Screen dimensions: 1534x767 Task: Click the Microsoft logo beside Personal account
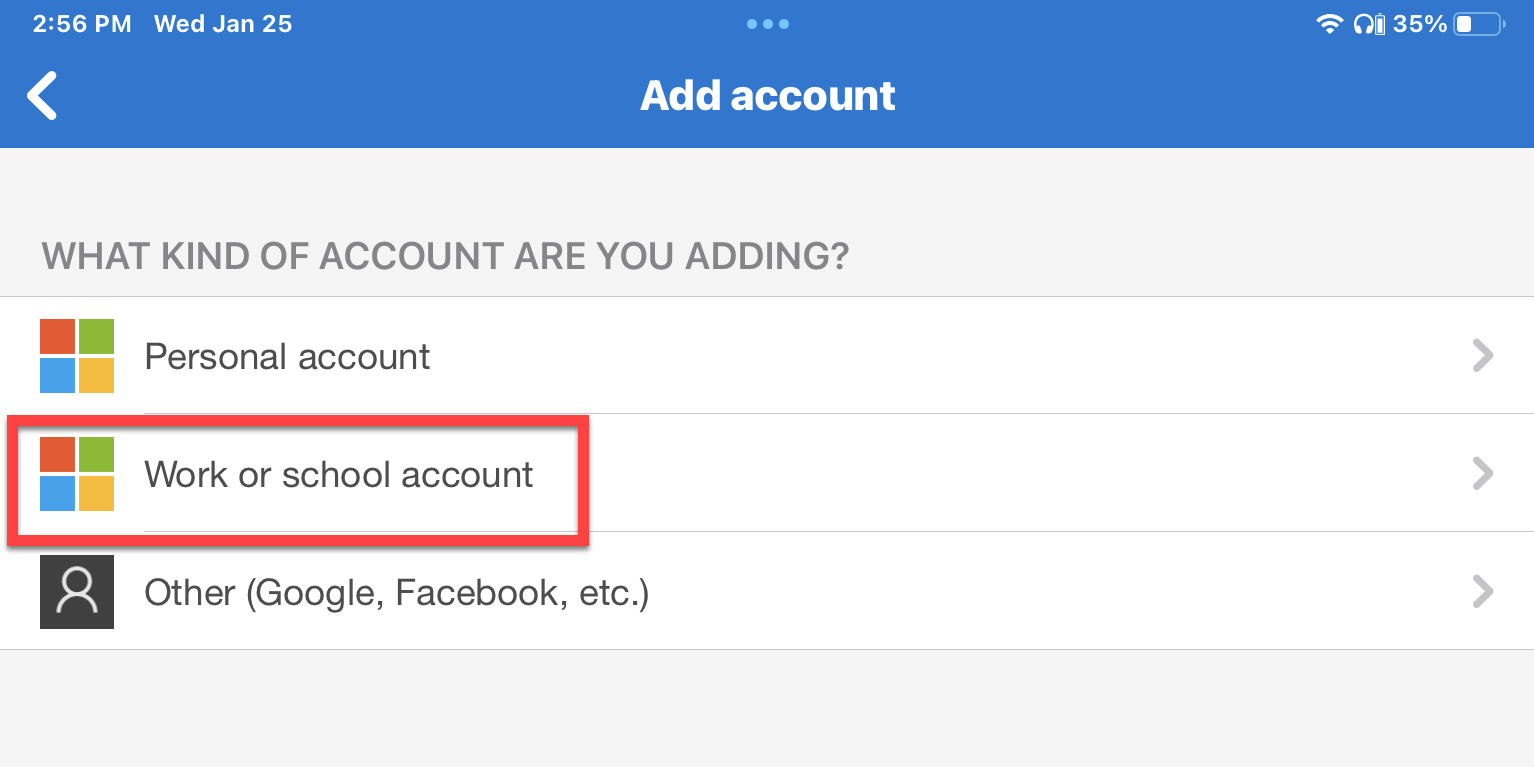point(77,356)
